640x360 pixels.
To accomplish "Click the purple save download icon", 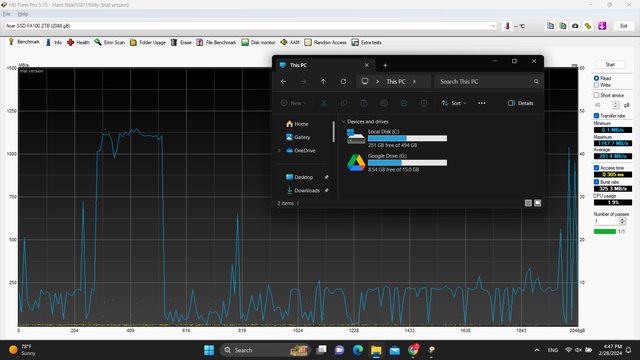I will tap(602, 26).
